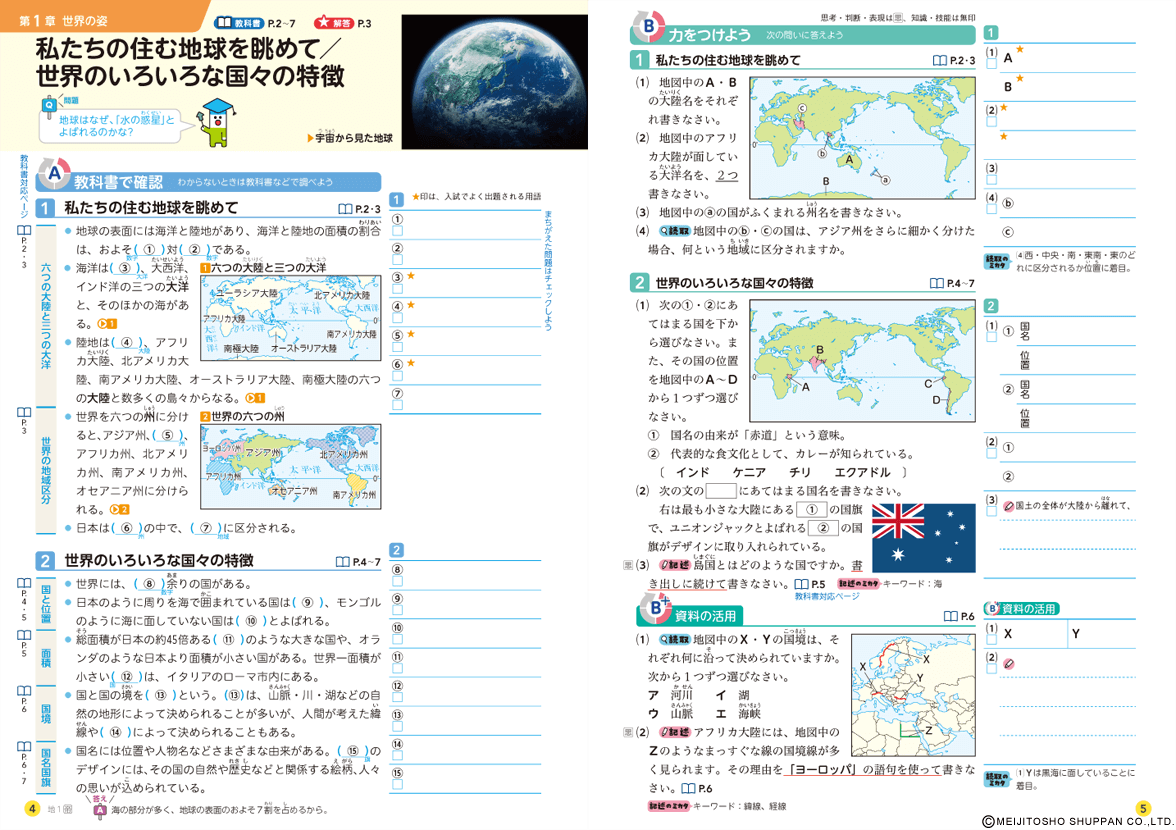Click the Australian flag image
Image resolution: width=1176 pixels, height=830 pixels.
pos(923,538)
